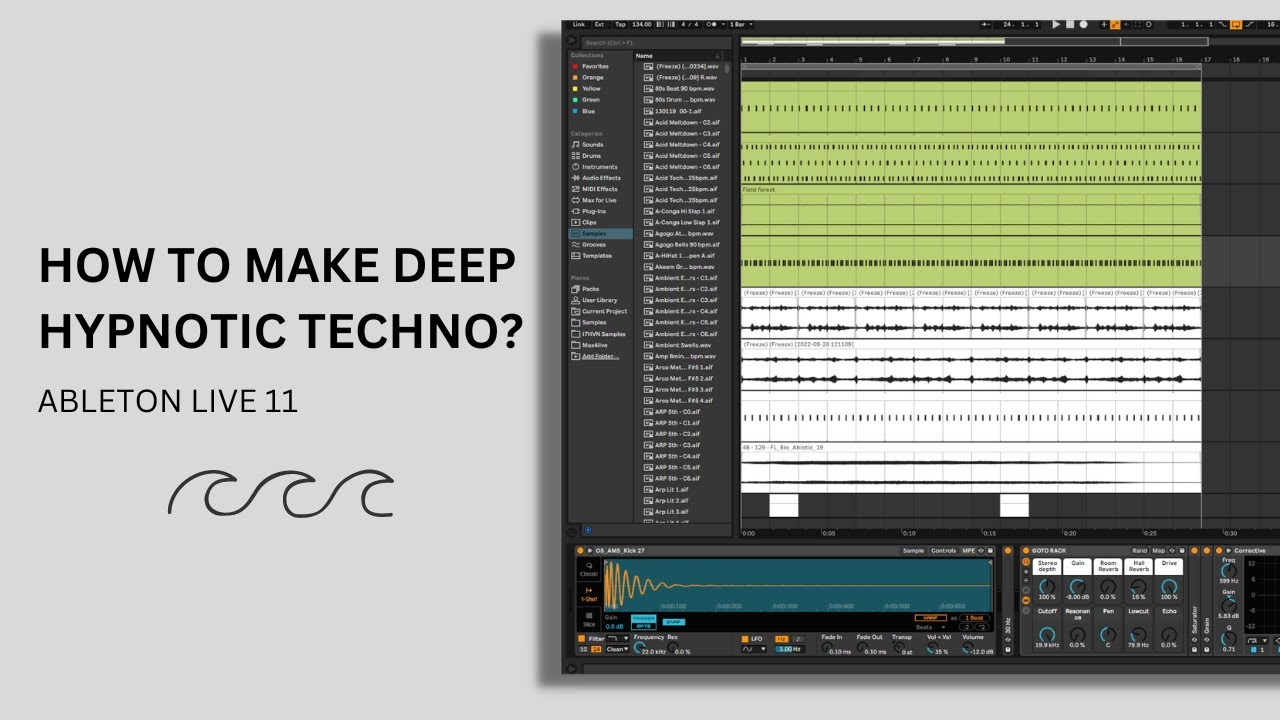Open the Clips category

589,222
